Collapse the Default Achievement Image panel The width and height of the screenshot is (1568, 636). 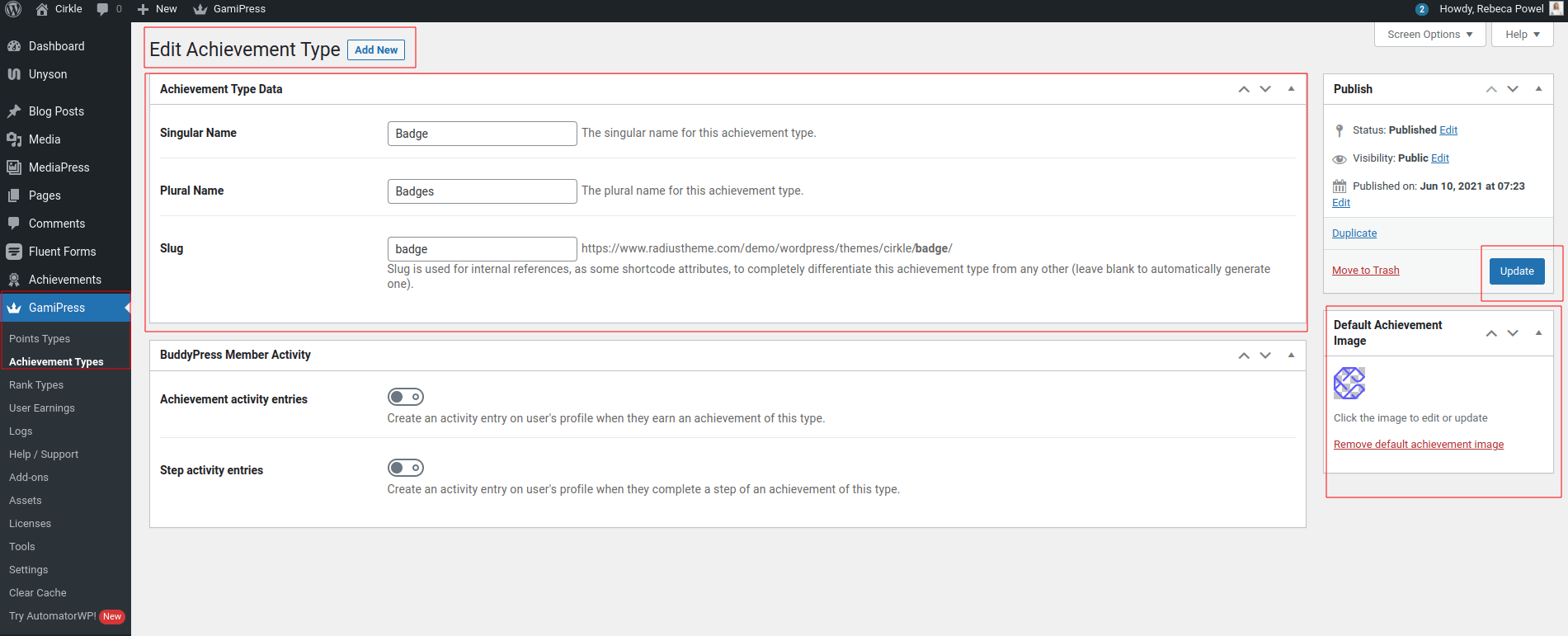pyautogui.click(x=1538, y=333)
